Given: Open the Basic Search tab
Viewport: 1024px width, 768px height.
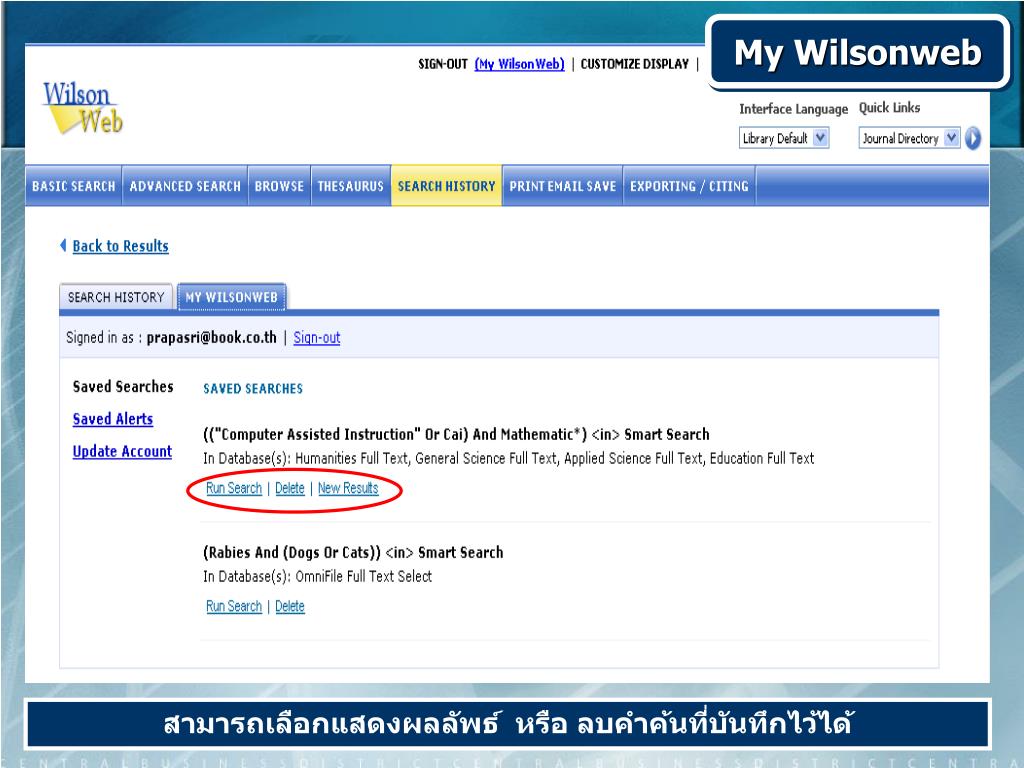Looking at the screenshot, I should tap(74, 186).
